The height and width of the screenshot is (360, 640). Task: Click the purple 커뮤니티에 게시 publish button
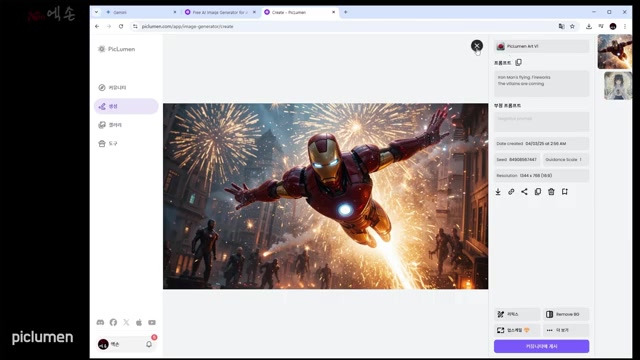[541, 346]
